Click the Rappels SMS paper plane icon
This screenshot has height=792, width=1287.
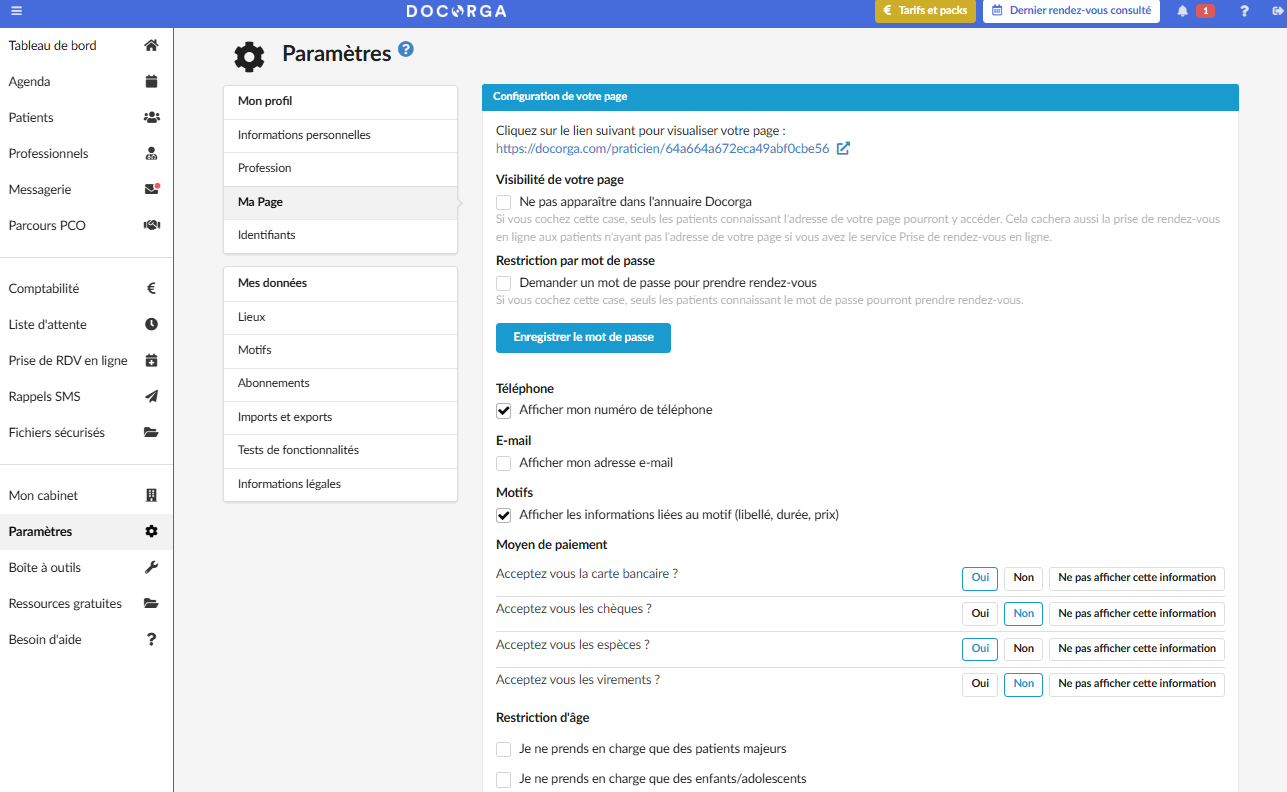pyautogui.click(x=152, y=397)
